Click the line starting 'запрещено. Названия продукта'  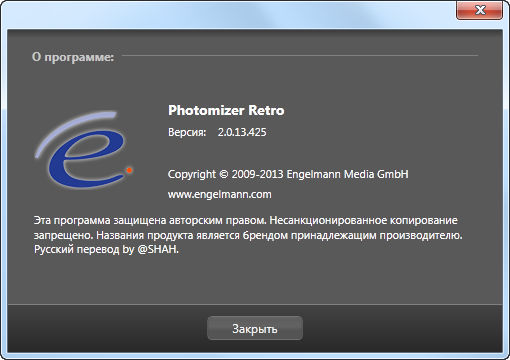248,235
